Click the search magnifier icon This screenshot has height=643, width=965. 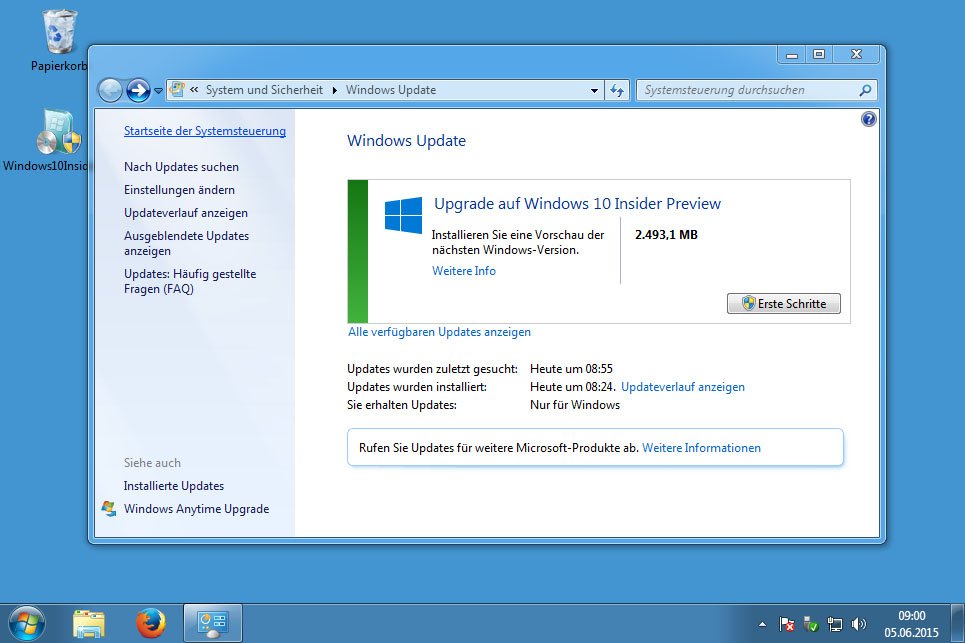click(865, 90)
